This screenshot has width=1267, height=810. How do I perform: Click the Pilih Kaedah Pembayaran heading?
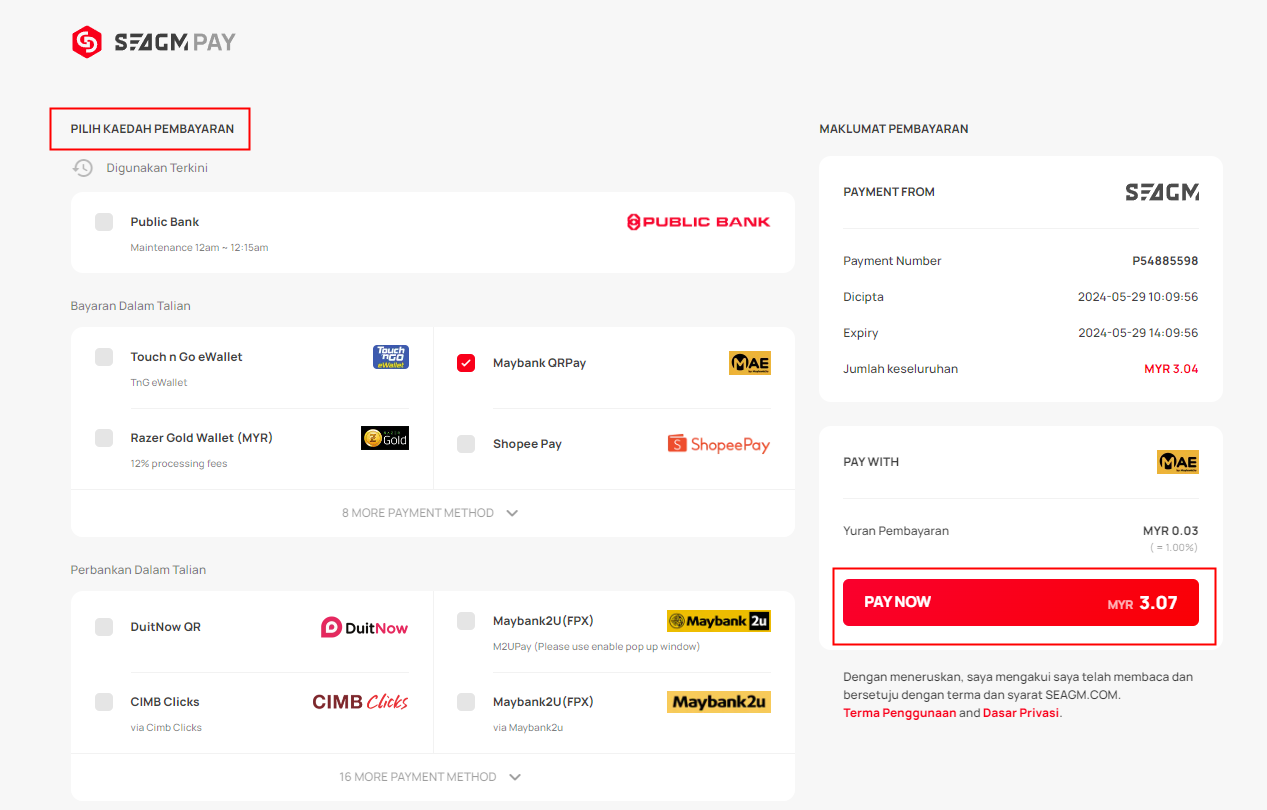pos(152,129)
